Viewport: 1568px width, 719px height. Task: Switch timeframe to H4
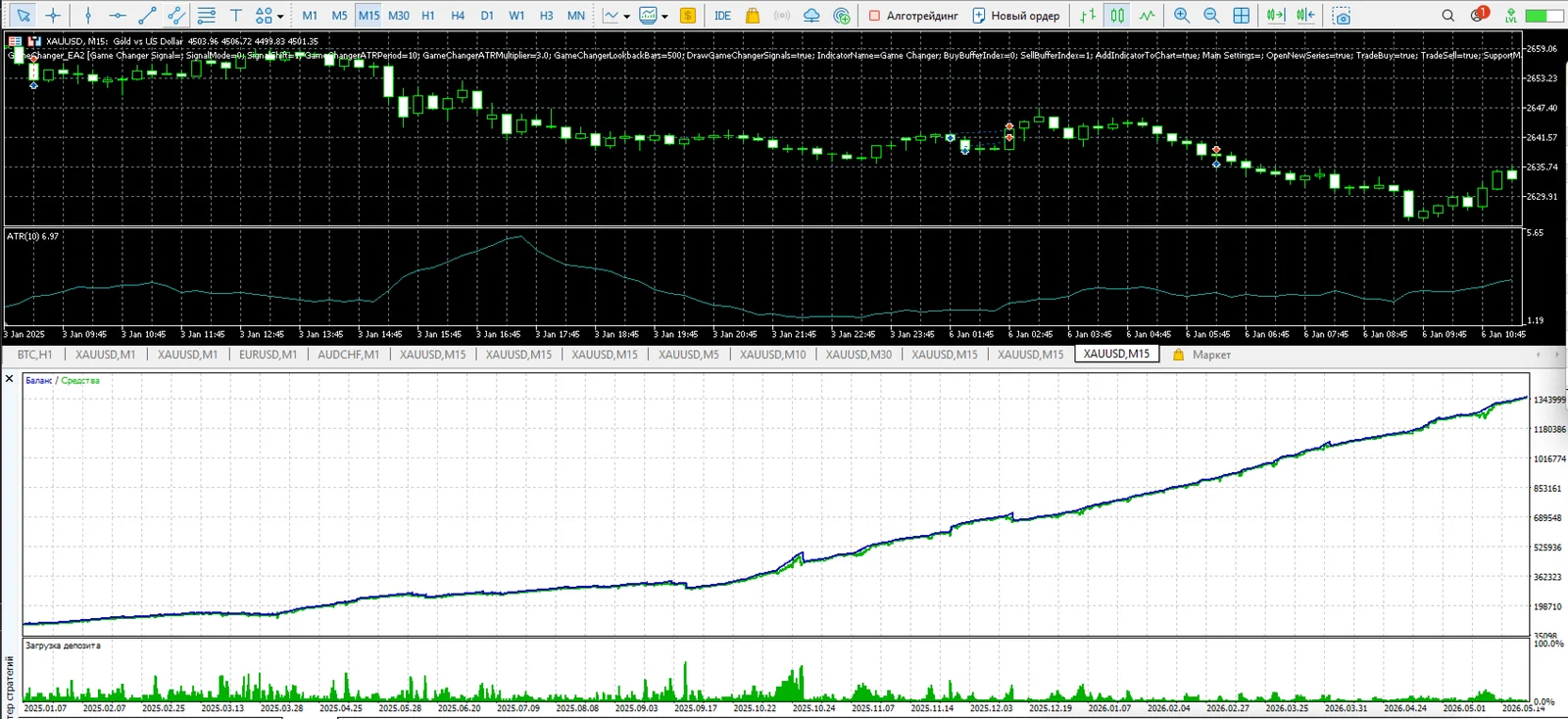click(458, 16)
